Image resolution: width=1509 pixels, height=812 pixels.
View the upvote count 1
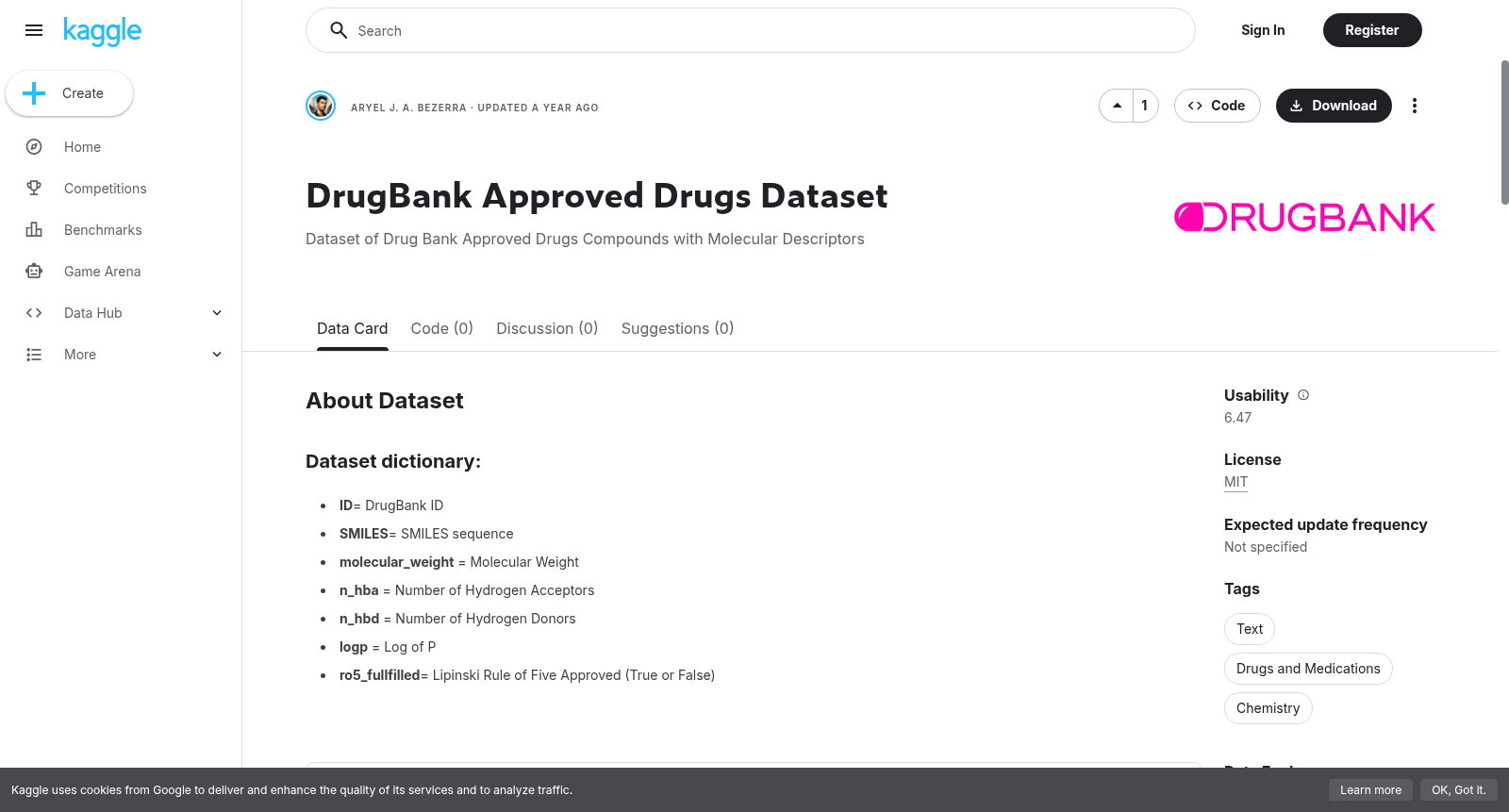point(1145,106)
